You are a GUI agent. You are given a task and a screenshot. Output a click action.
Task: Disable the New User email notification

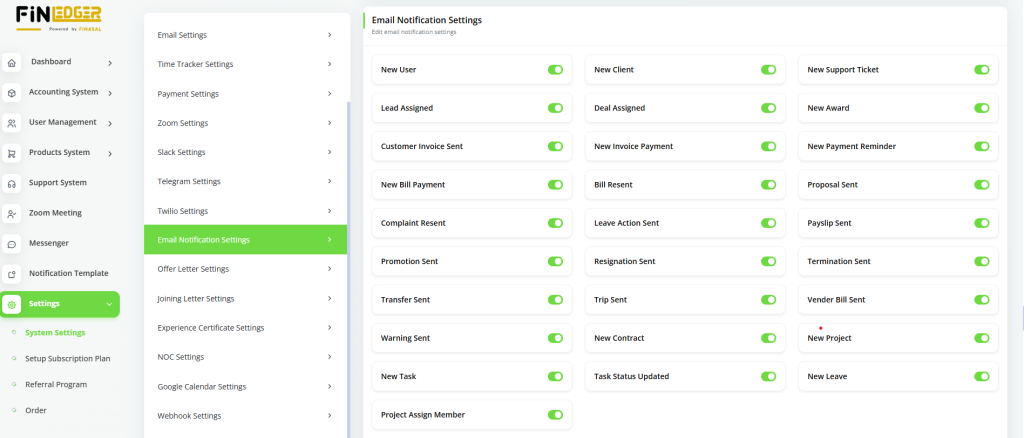[x=555, y=70]
